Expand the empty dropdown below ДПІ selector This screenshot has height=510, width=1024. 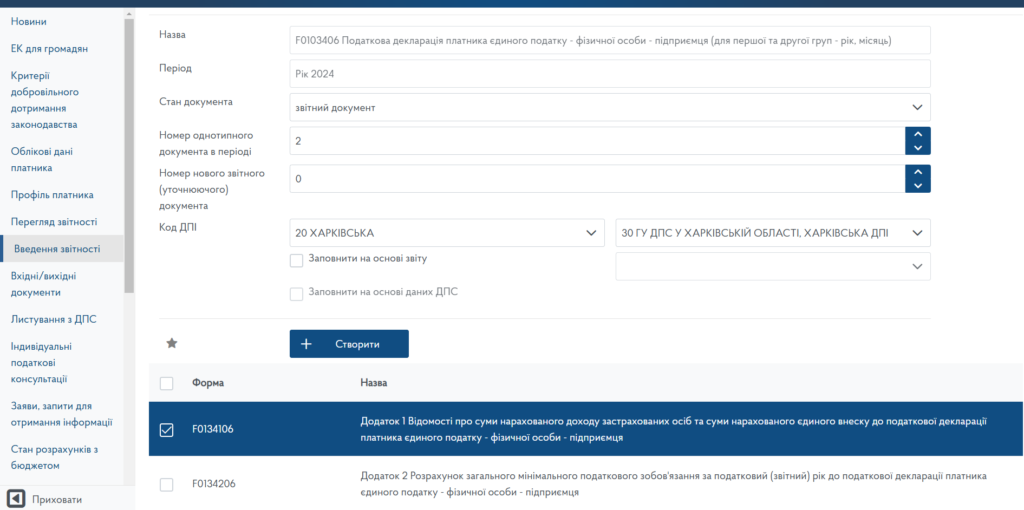(x=772, y=266)
